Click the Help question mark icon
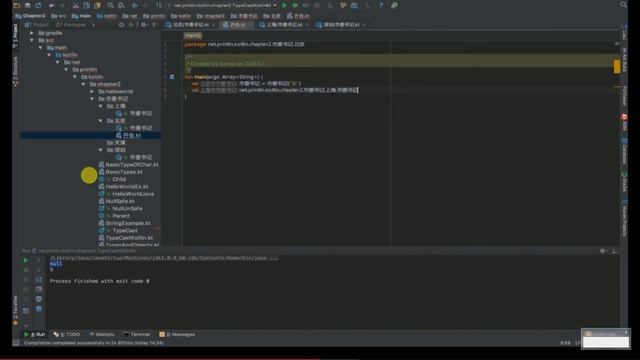 coord(381,5)
